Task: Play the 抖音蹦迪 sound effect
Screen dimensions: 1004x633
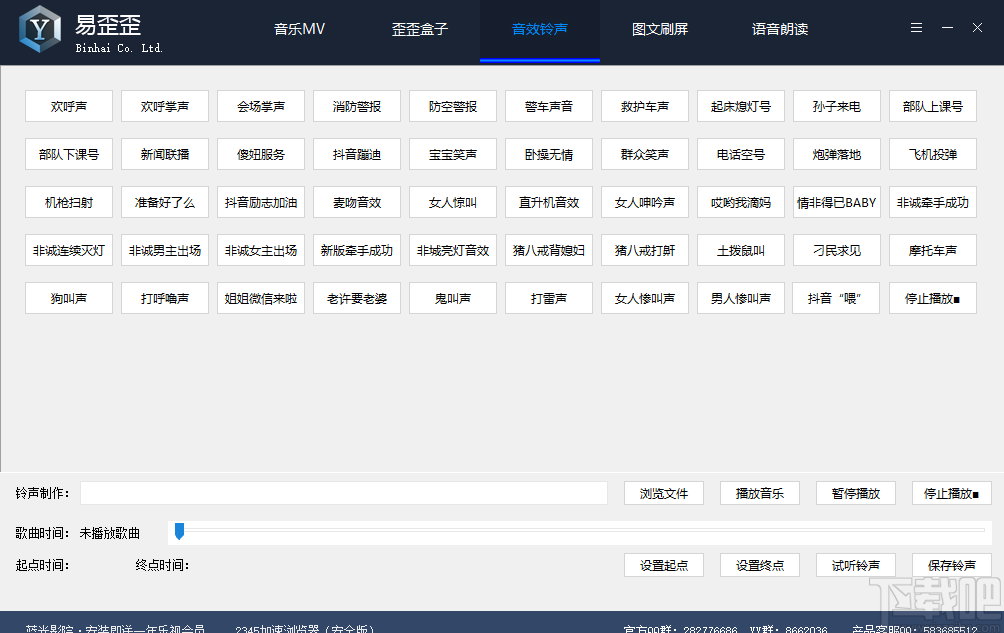Action: (x=356, y=154)
